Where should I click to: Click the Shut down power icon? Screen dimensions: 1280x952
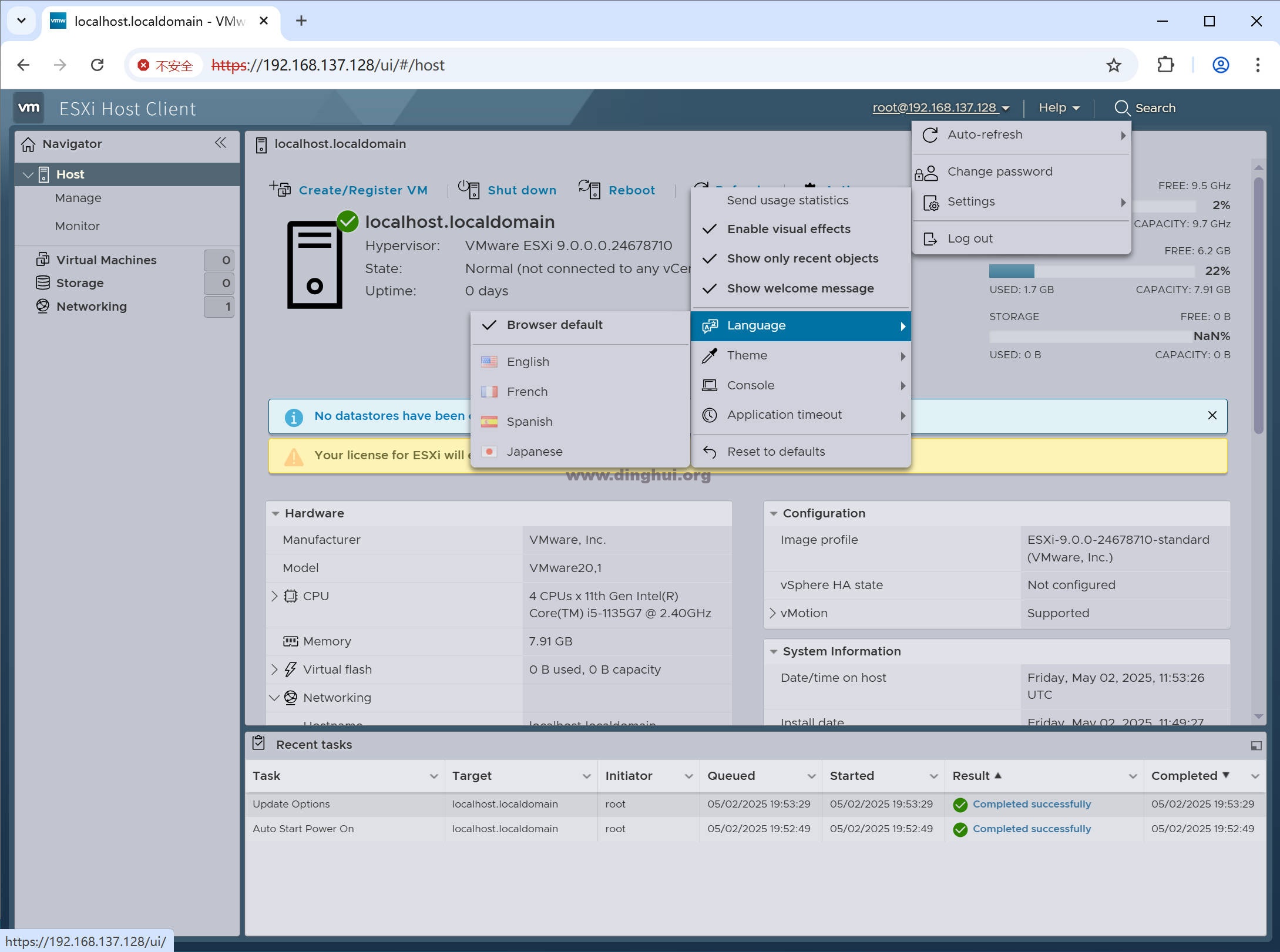[469, 189]
